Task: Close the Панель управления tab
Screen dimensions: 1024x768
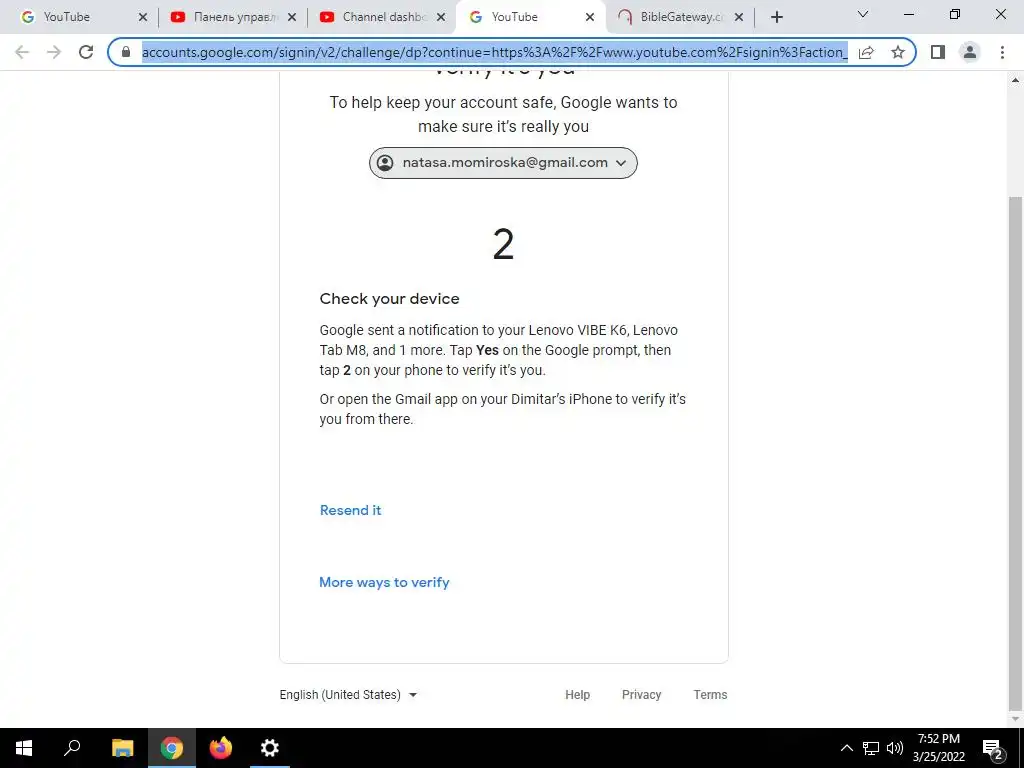Action: click(292, 17)
